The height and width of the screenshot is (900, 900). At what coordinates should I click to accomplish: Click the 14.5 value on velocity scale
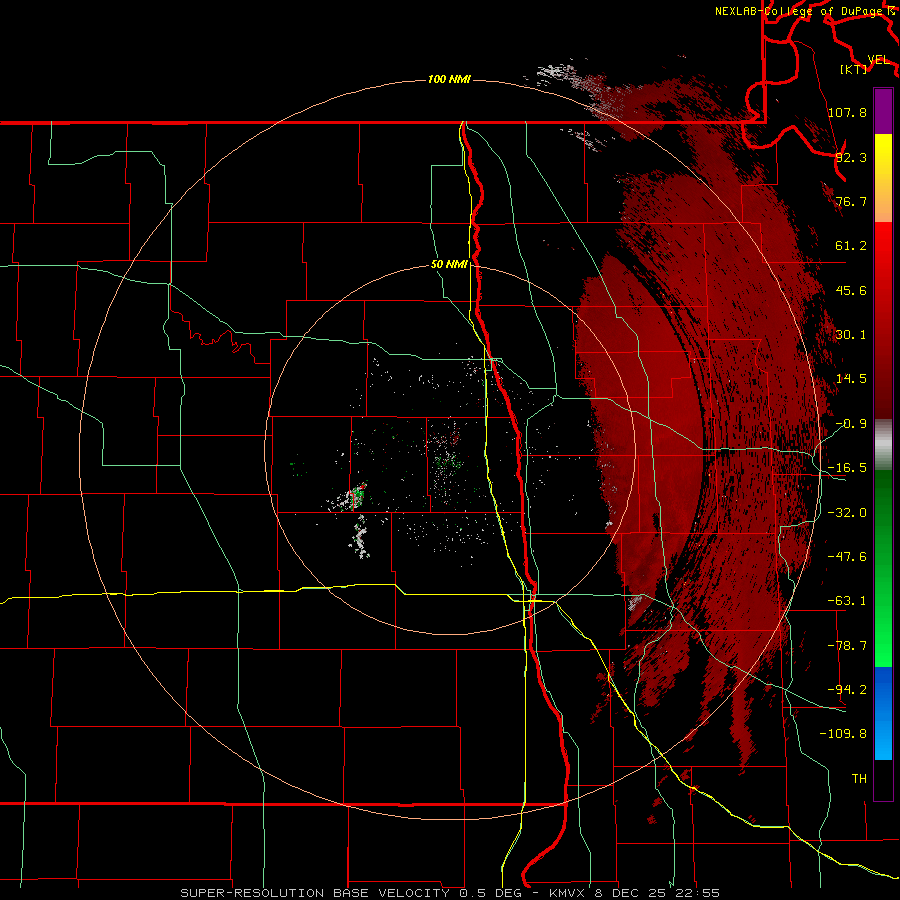851,379
